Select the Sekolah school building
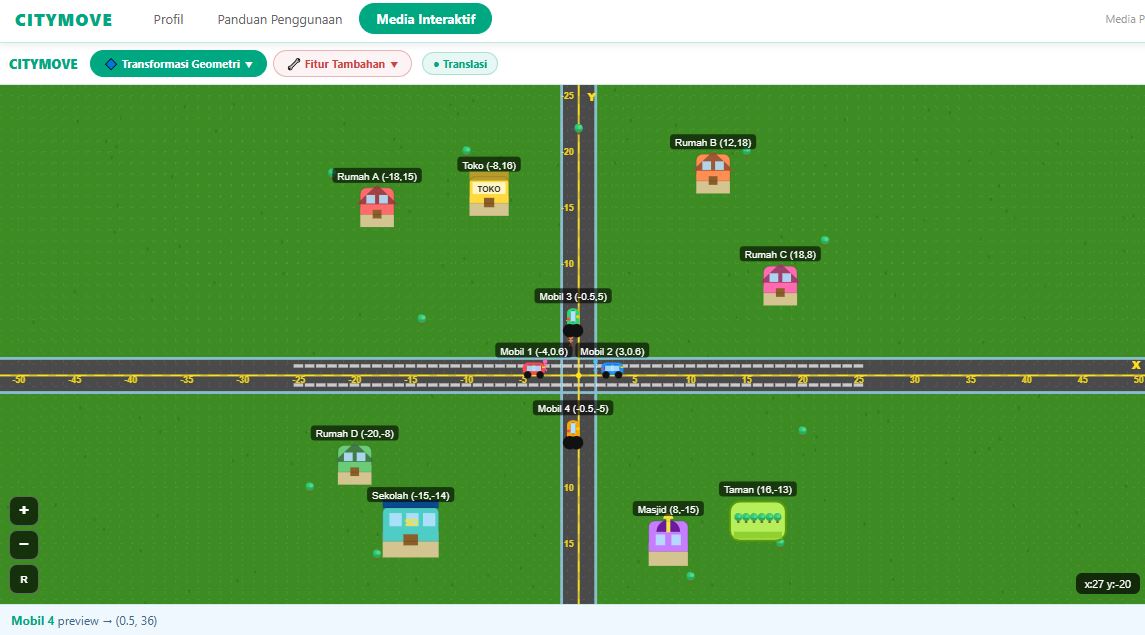Screen dimensions: 1145x635 click(x=410, y=530)
